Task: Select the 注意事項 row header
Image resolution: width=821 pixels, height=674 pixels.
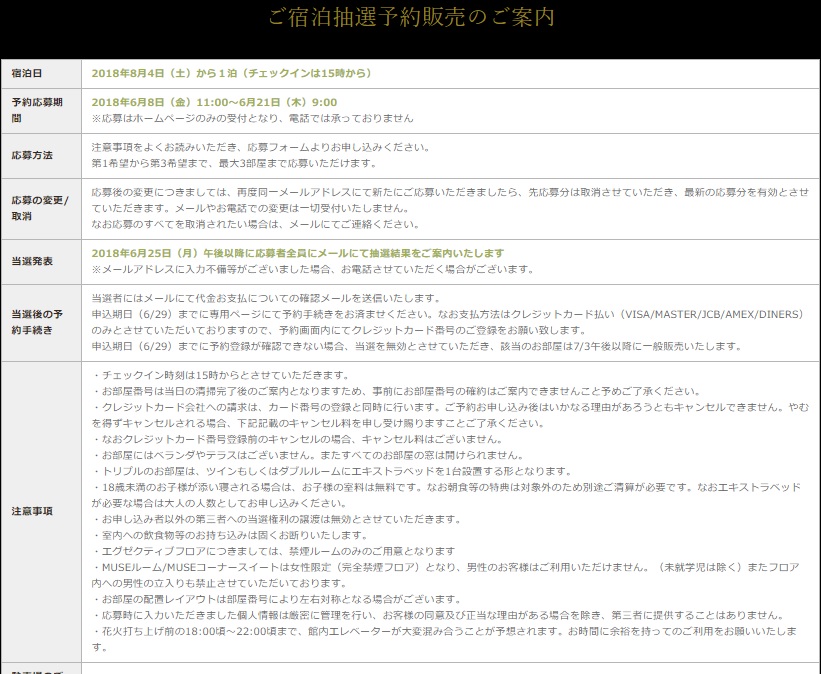Action: [41, 512]
